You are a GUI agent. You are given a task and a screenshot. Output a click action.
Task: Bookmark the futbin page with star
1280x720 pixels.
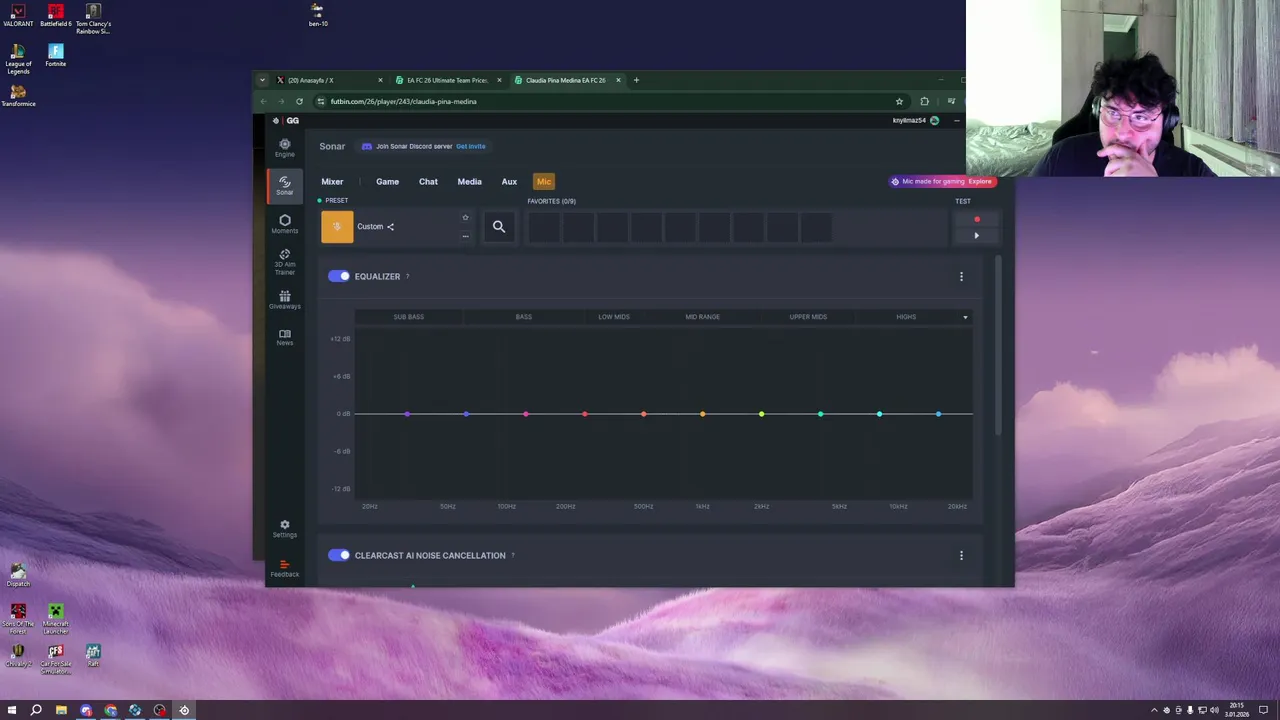click(899, 101)
